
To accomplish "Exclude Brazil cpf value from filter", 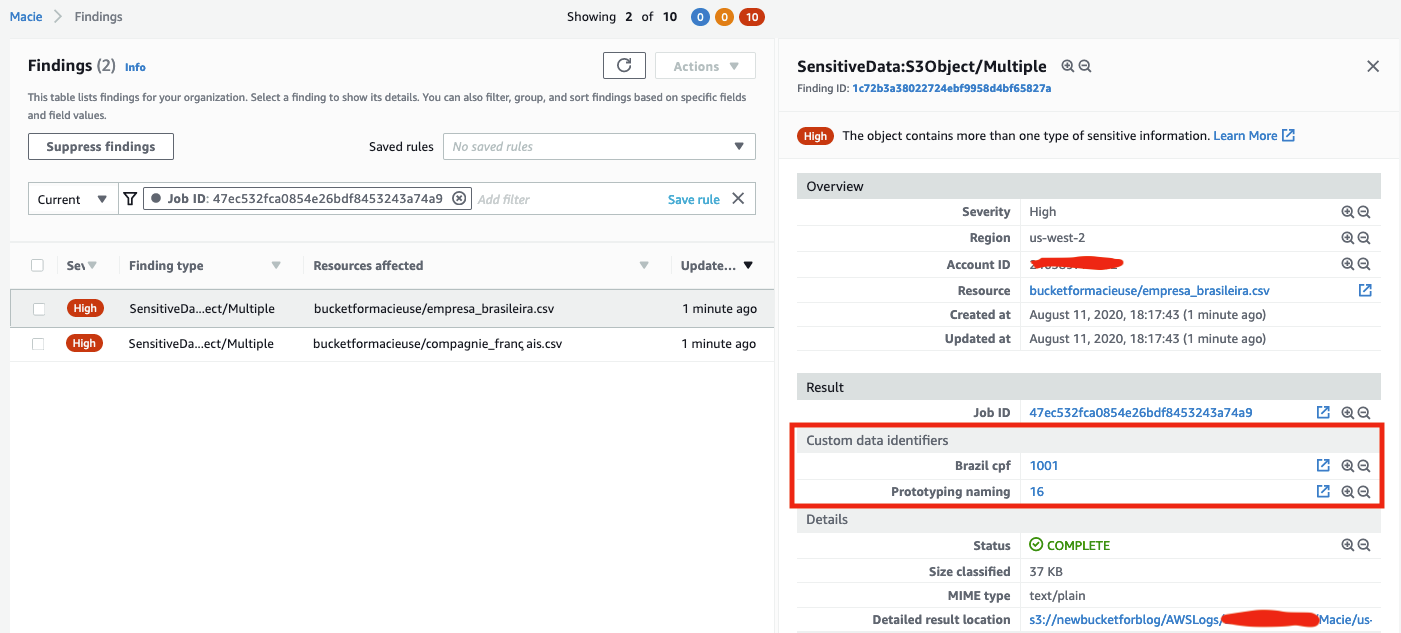I will pyautogui.click(x=1363, y=465).
